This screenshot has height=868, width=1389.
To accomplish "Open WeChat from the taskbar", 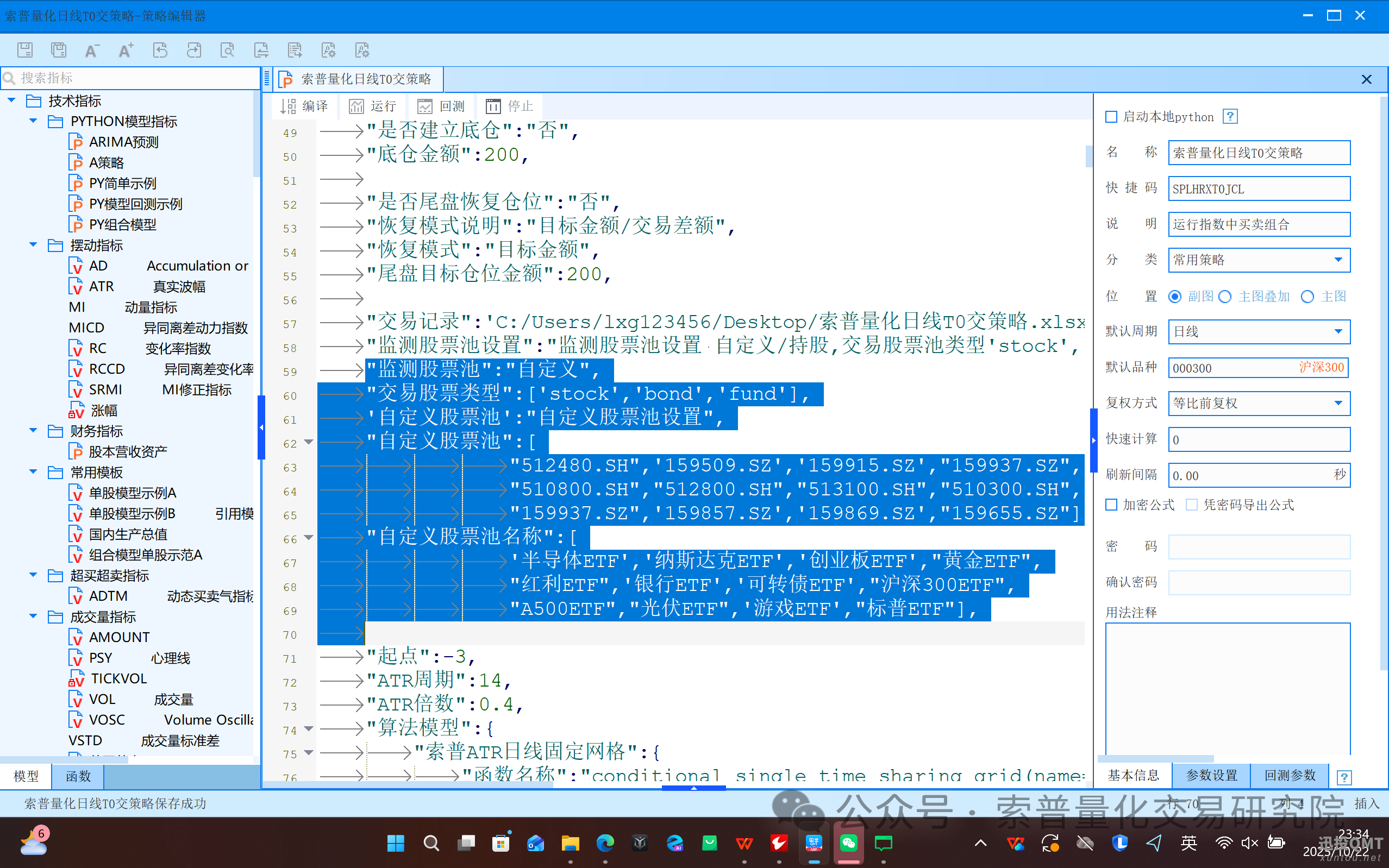I will (x=849, y=842).
